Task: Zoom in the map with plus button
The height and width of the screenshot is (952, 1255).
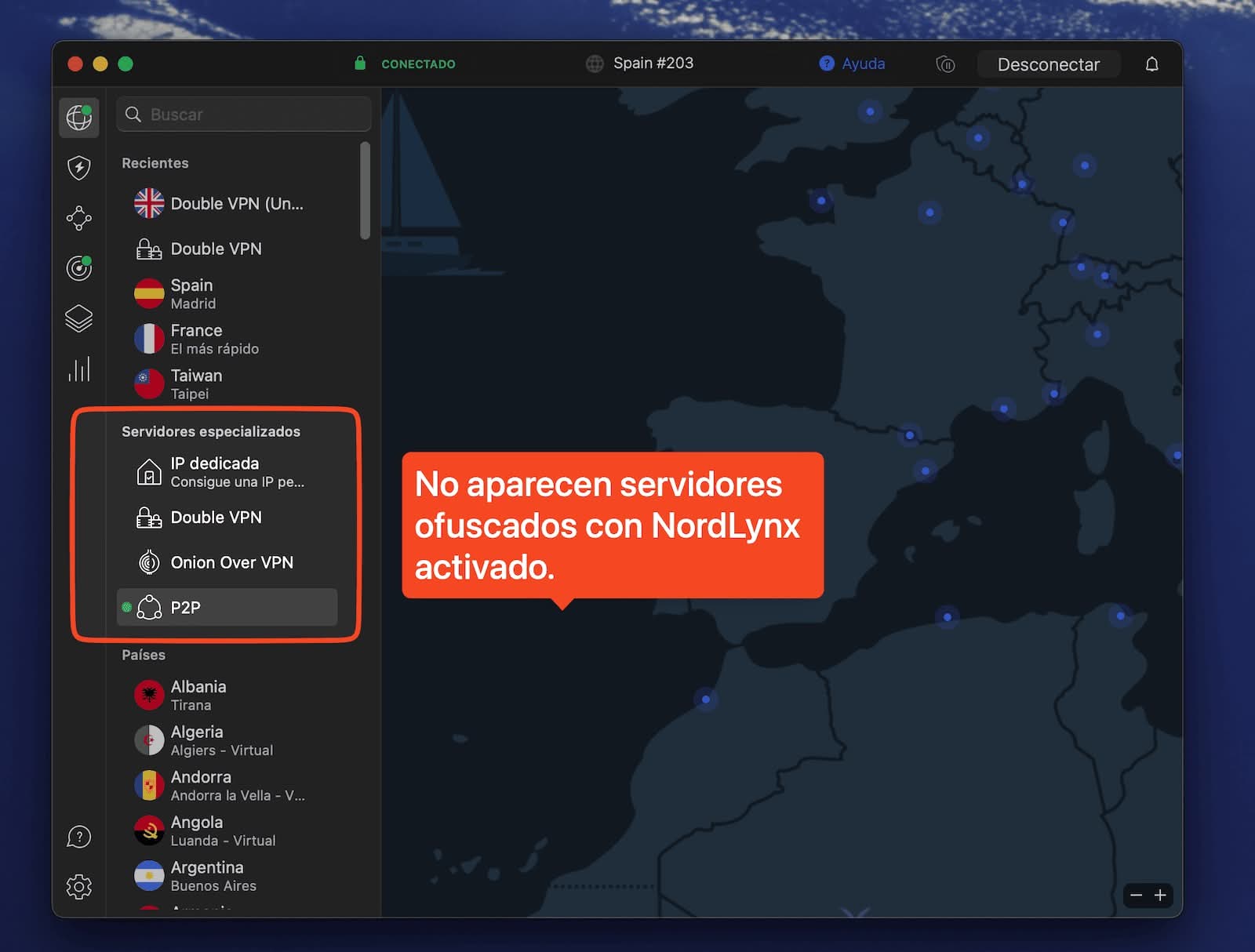Action: coord(1160,895)
